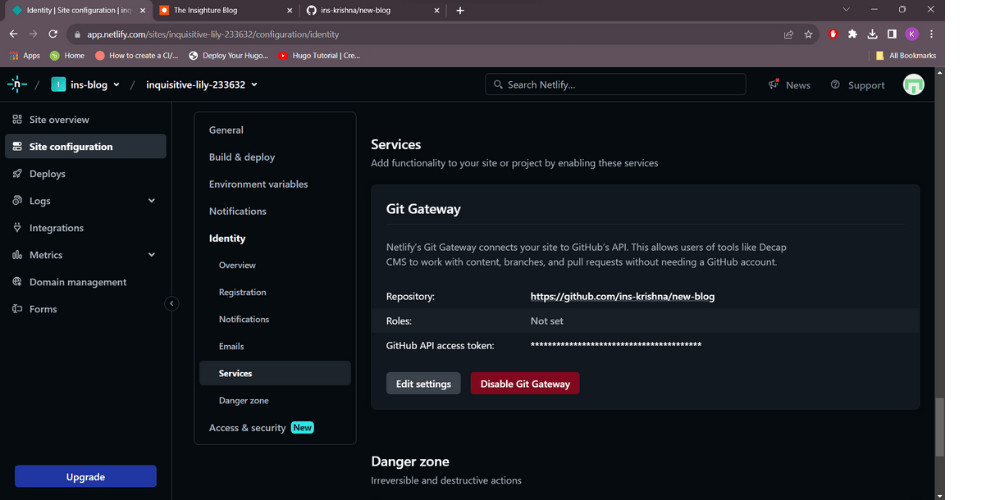
Task: Collapse the sidebar with arrow button
Action: [172, 304]
